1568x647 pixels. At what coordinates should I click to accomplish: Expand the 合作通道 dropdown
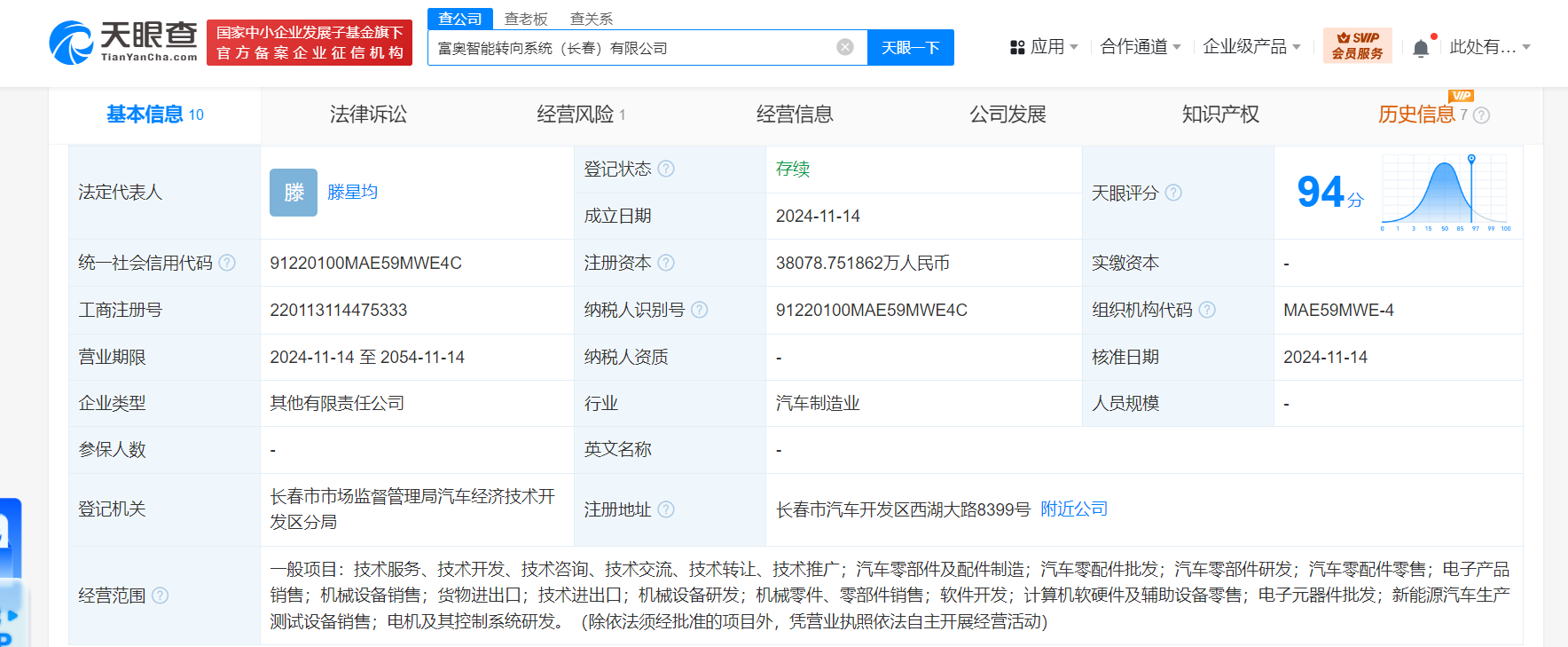coord(1140,47)
